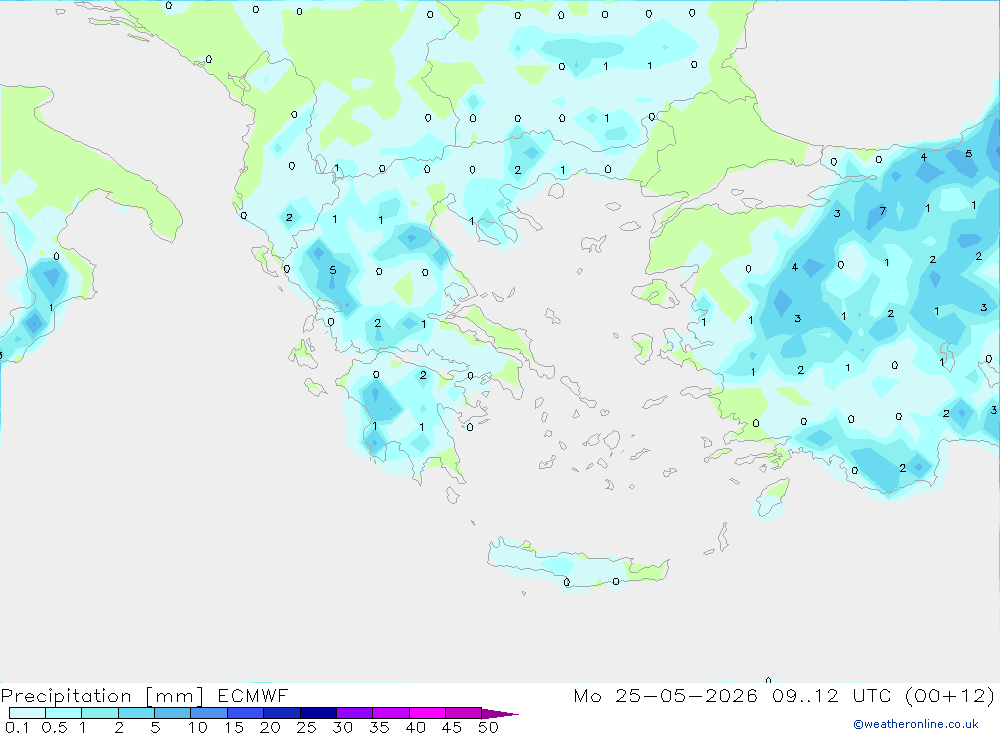
Task: Click legend label '0.1'
Action: coord(17,727)
